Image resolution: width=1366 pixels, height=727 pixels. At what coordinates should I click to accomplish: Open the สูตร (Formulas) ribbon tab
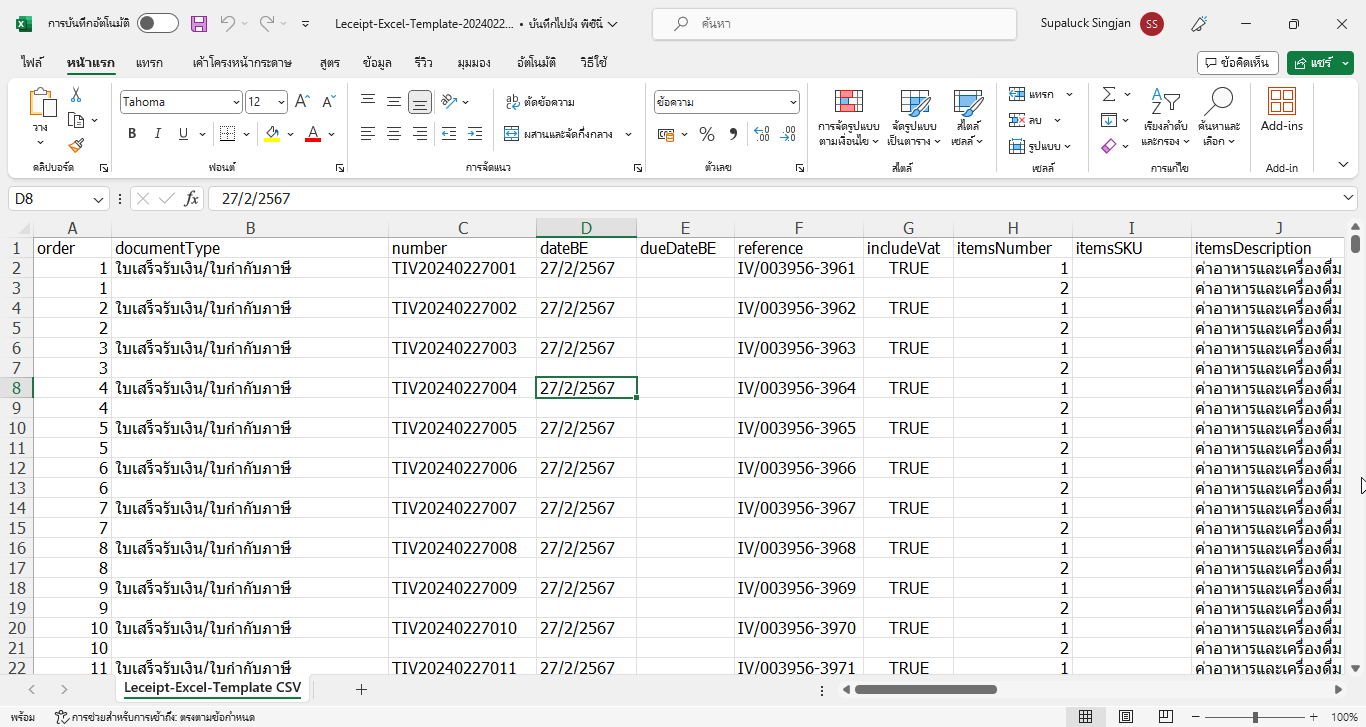329,62
